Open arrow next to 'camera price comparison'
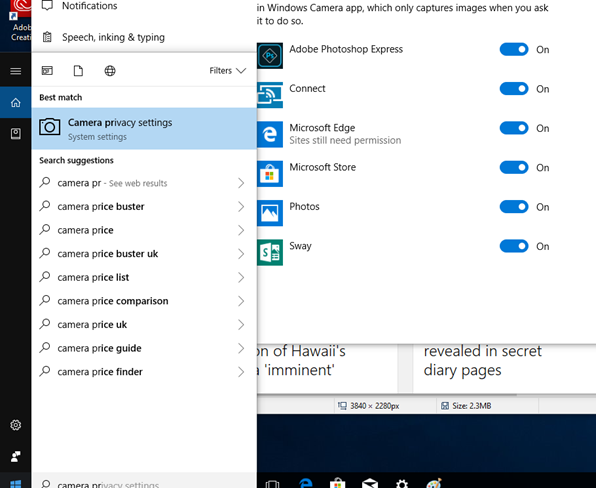596x488 pixels. pyautogui.click(x=241, y=301)
